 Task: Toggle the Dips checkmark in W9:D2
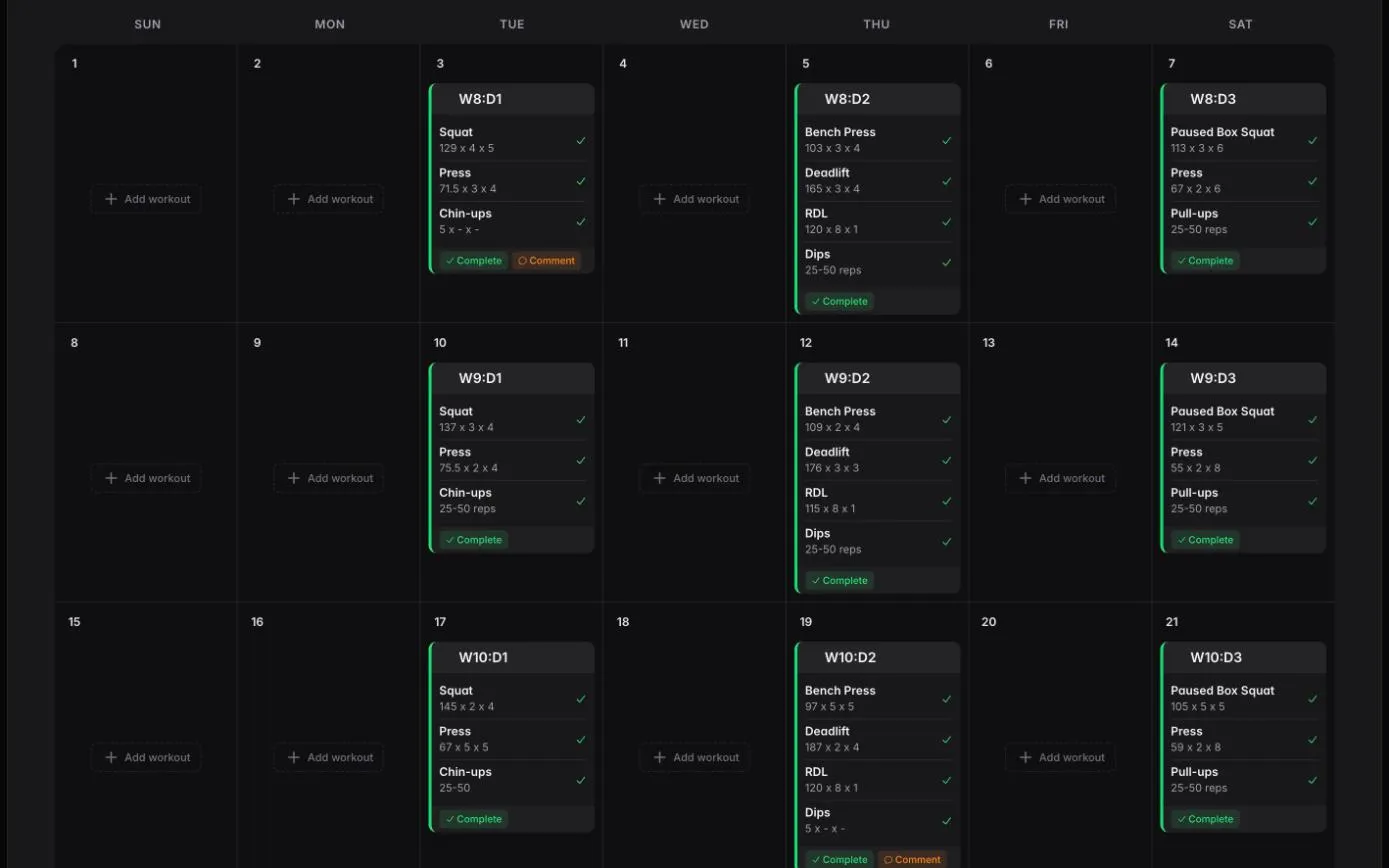(x=946, y=541)
